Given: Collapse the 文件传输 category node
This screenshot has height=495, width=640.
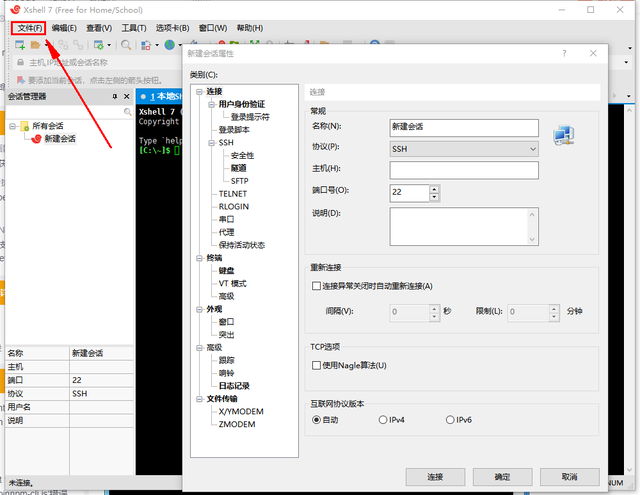Looking at the screenshot, I should [199, 399].
